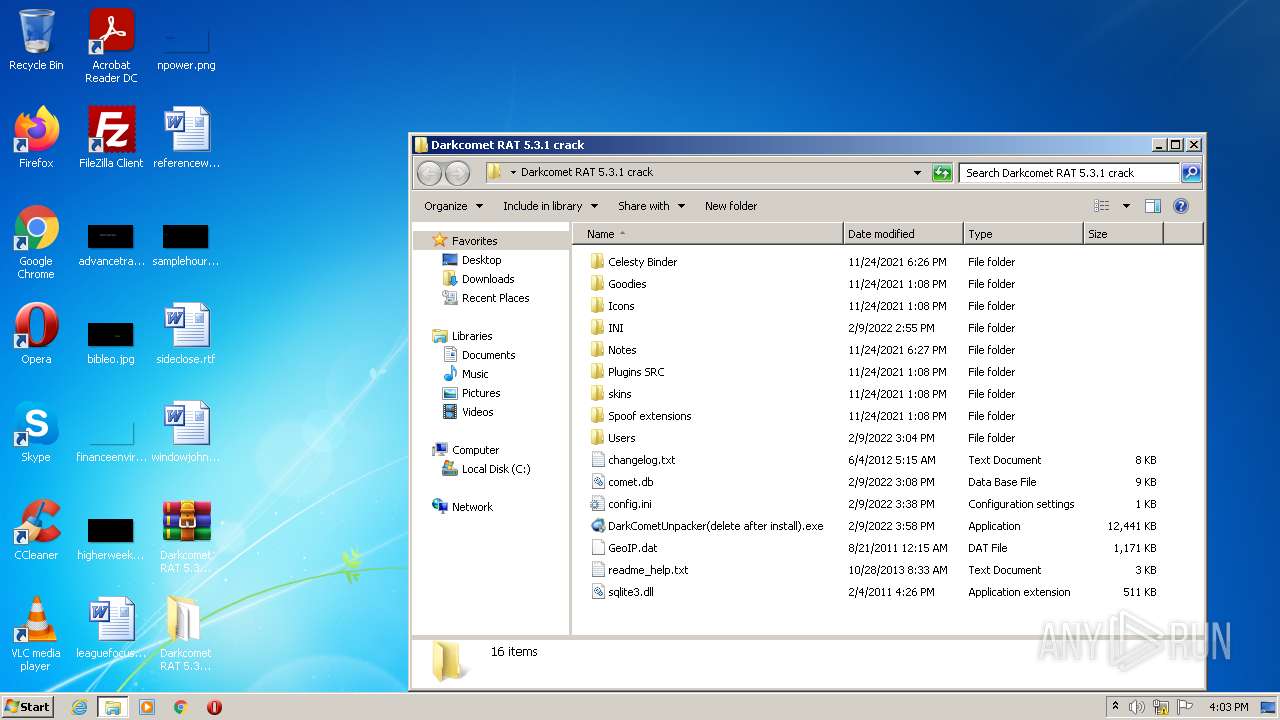
Task: Select Favorites in navigation pane
Action: coord(474,241)
